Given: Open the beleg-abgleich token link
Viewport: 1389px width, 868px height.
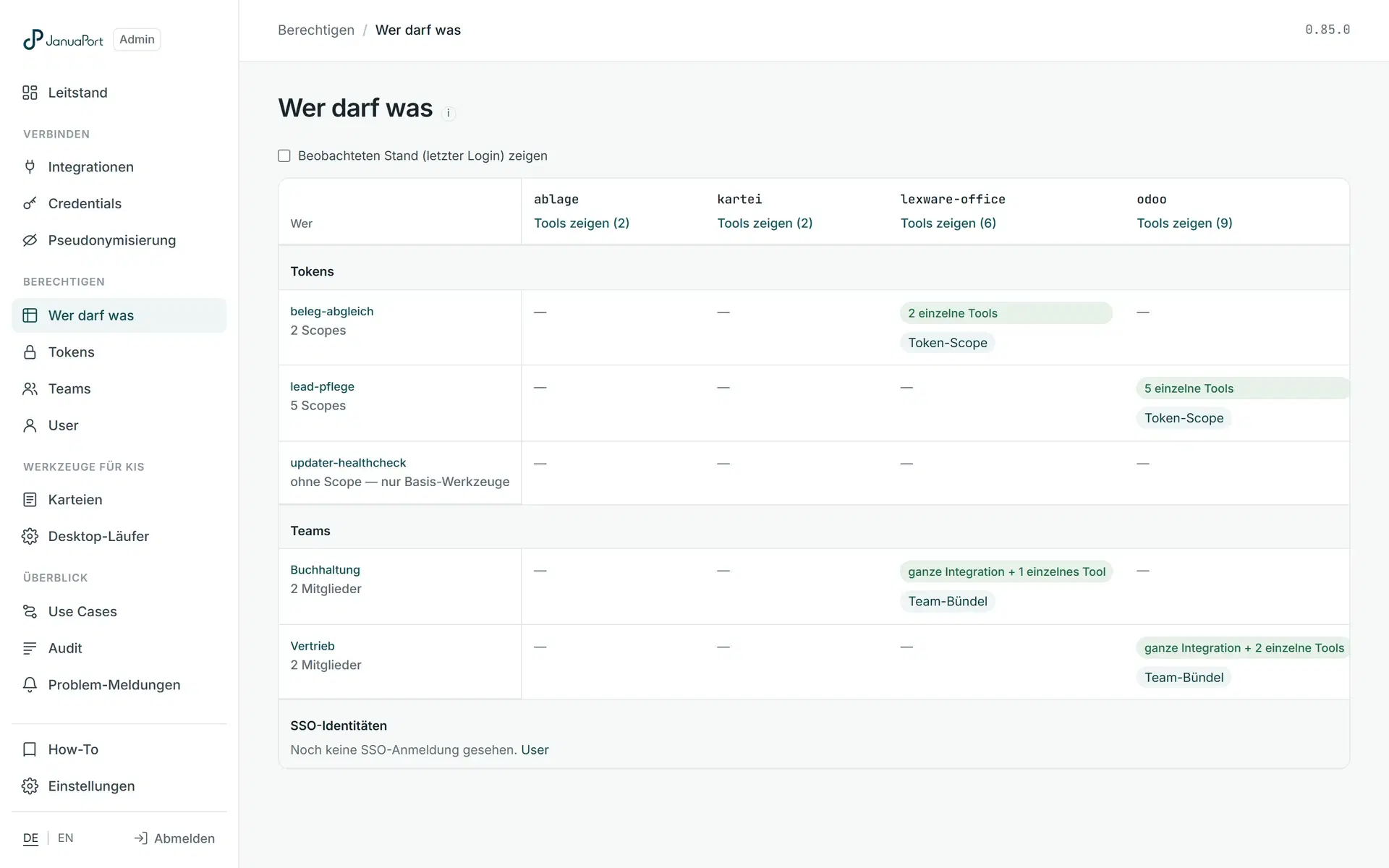Looking at the screenshot, I should [332, 311].
